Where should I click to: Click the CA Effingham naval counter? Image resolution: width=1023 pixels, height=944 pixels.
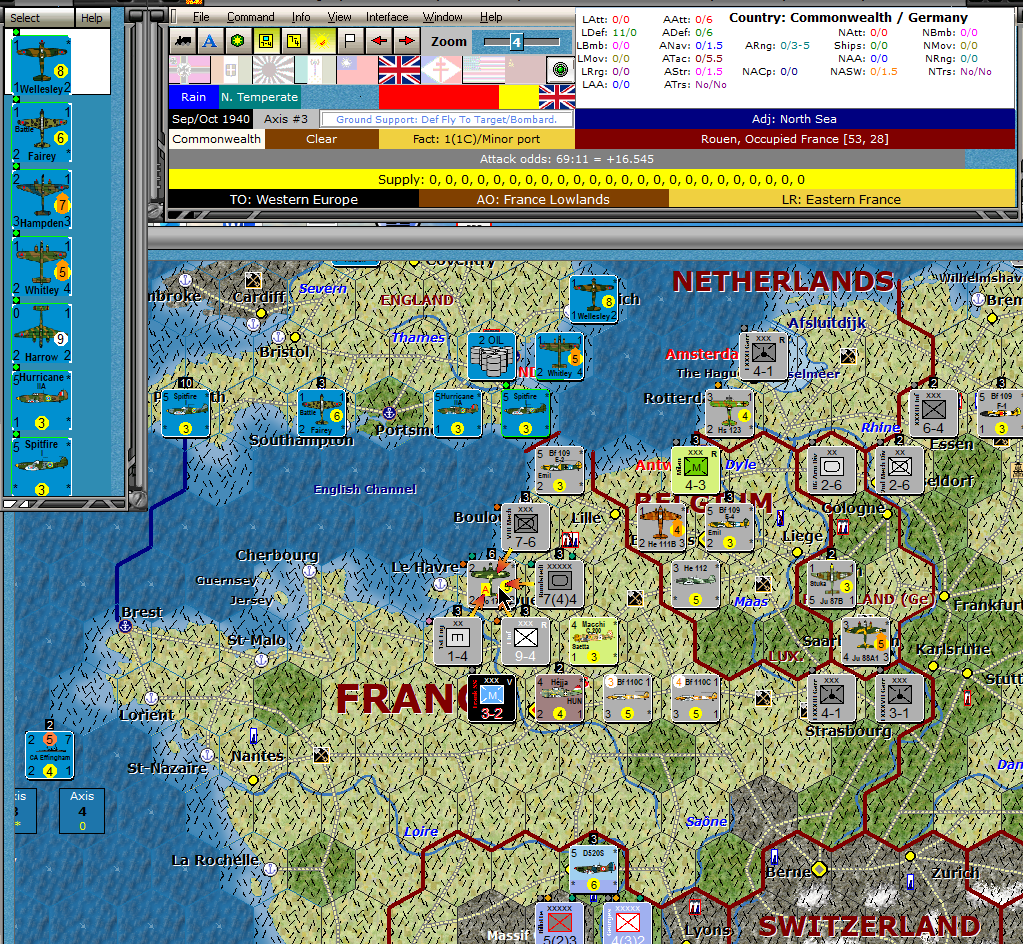50,755
